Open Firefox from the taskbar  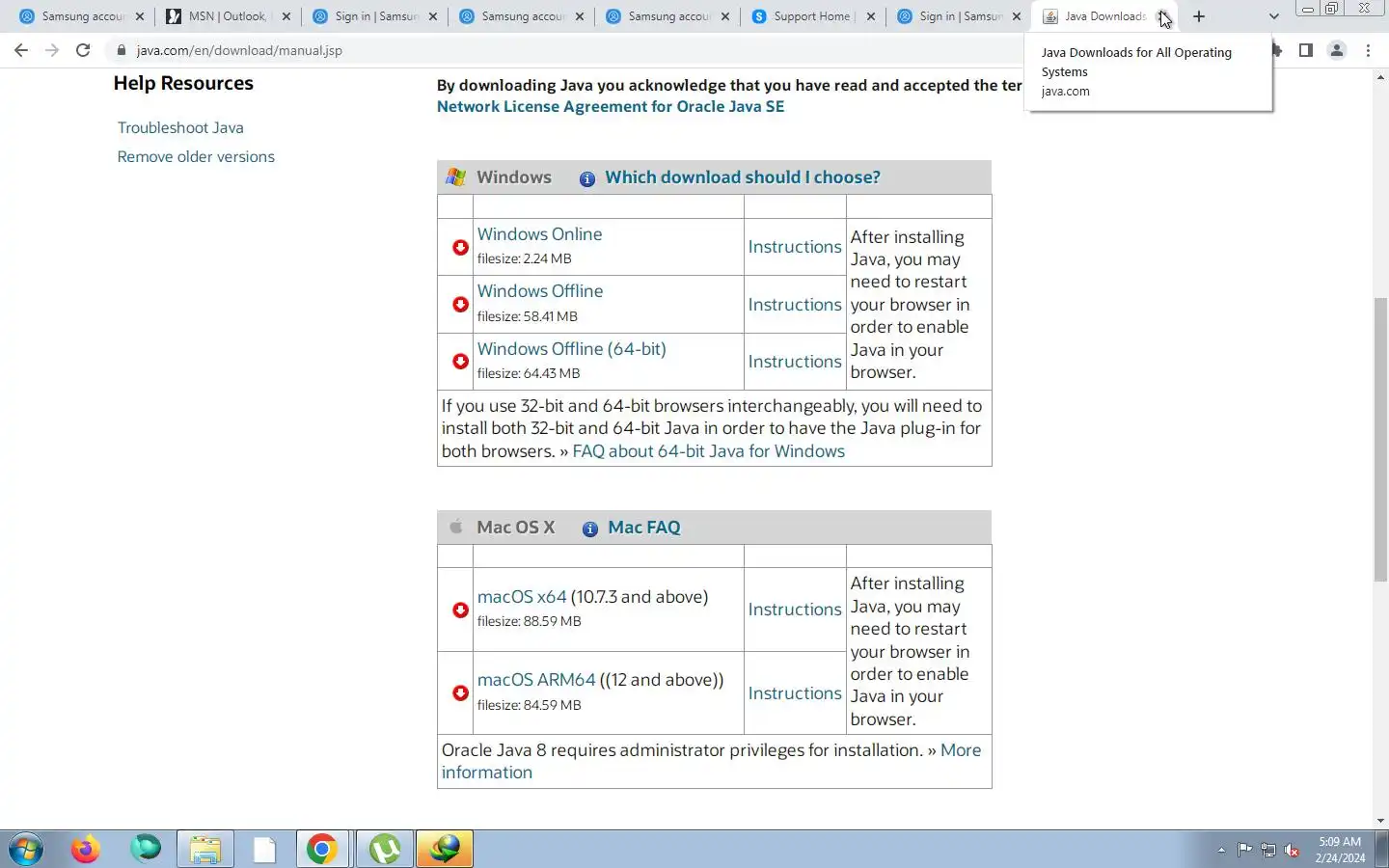[x=86, y=850]
